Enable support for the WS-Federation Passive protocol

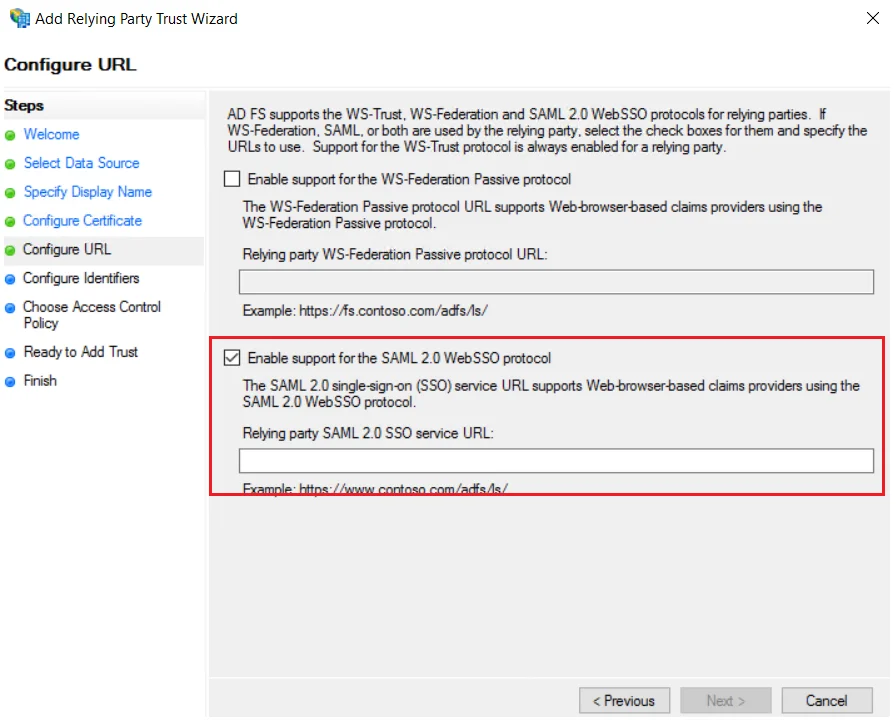231,179
